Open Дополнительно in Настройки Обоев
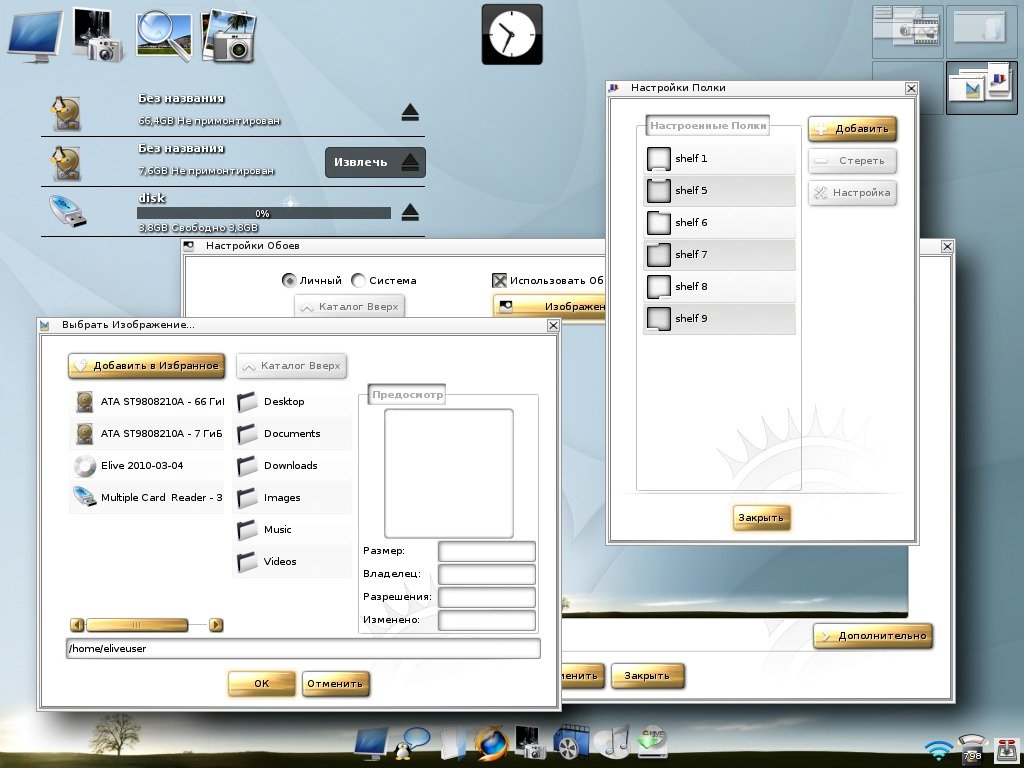The width and height of the screenshot is (1024, 768). (873, 635)
